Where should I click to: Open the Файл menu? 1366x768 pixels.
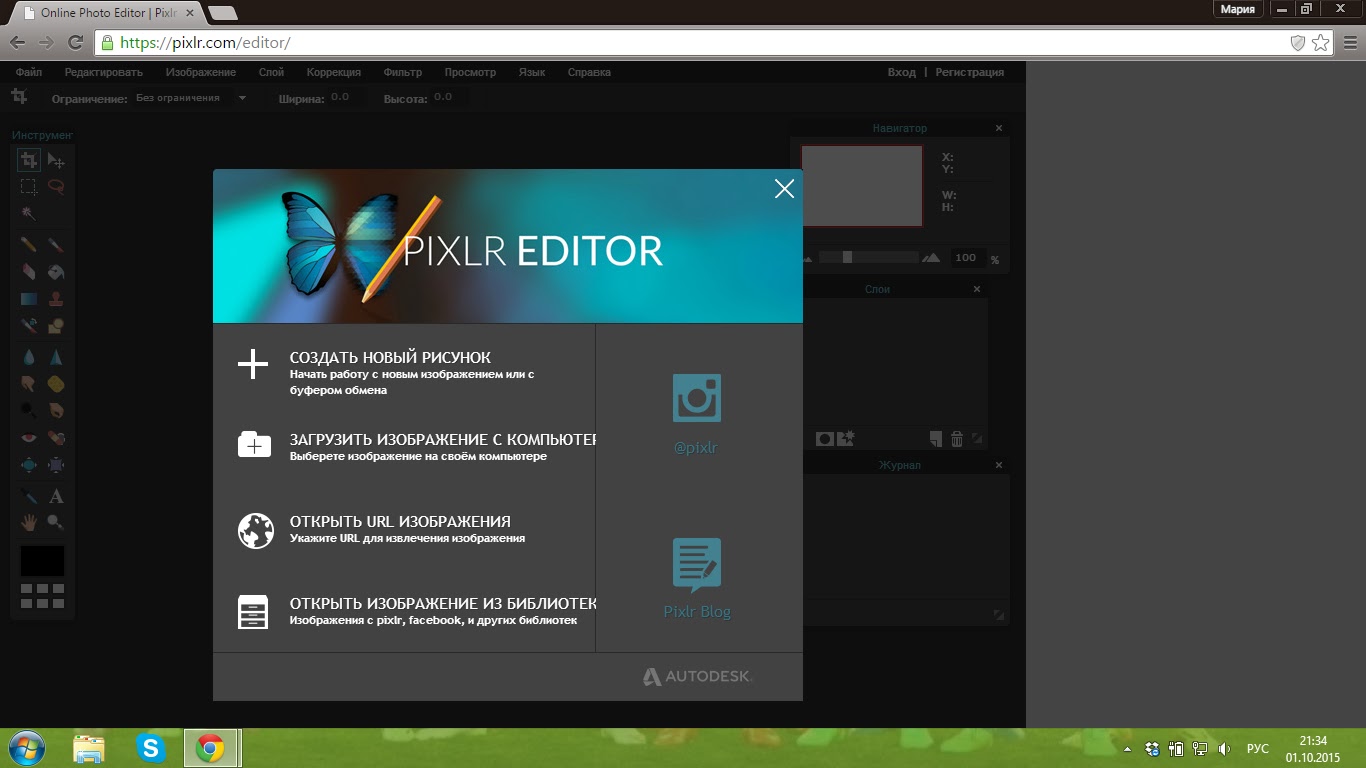(29, 72)
